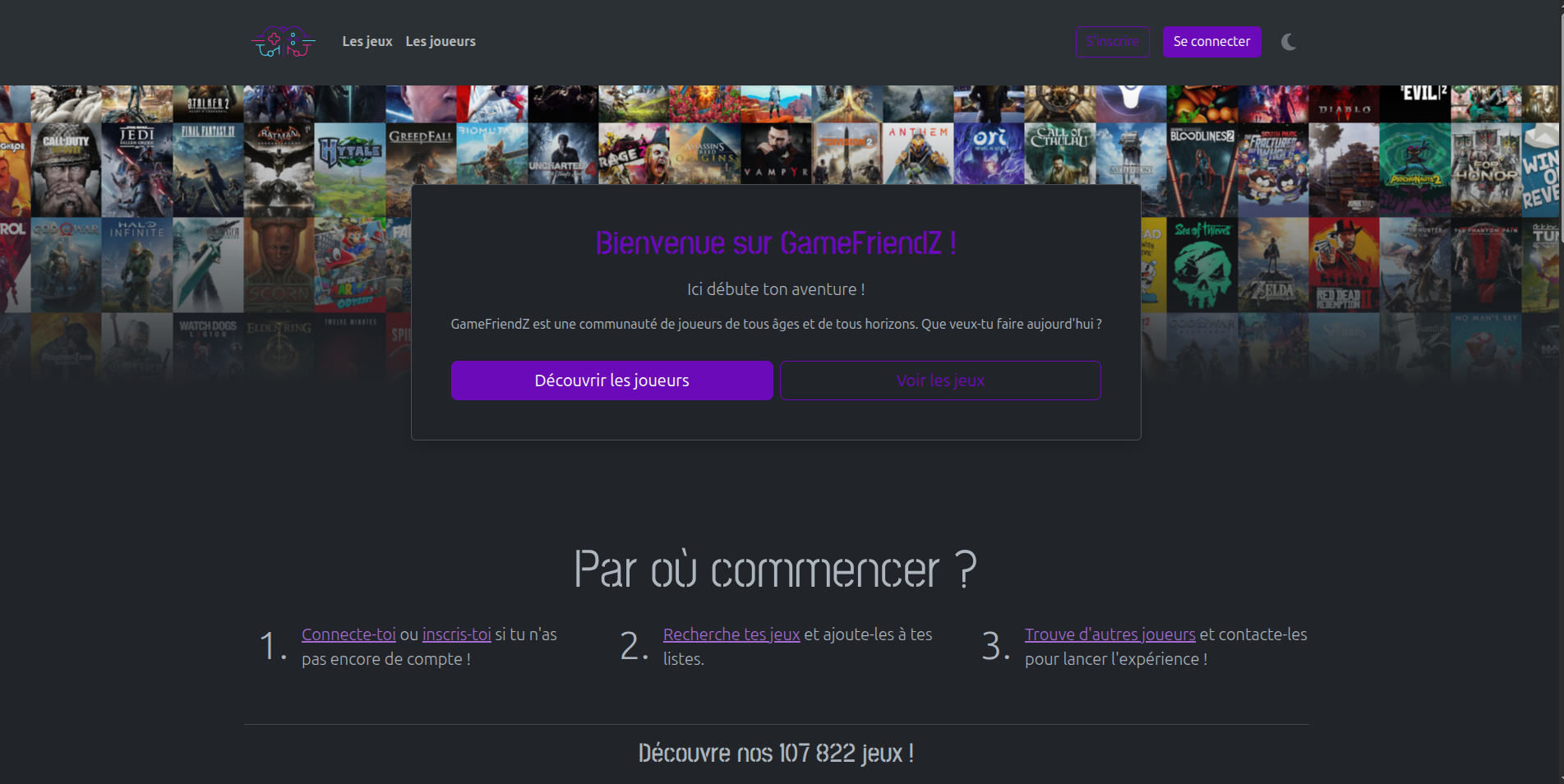Click the Ici débute ton aventure text
1564x784 pixels.
click(776, 289)
